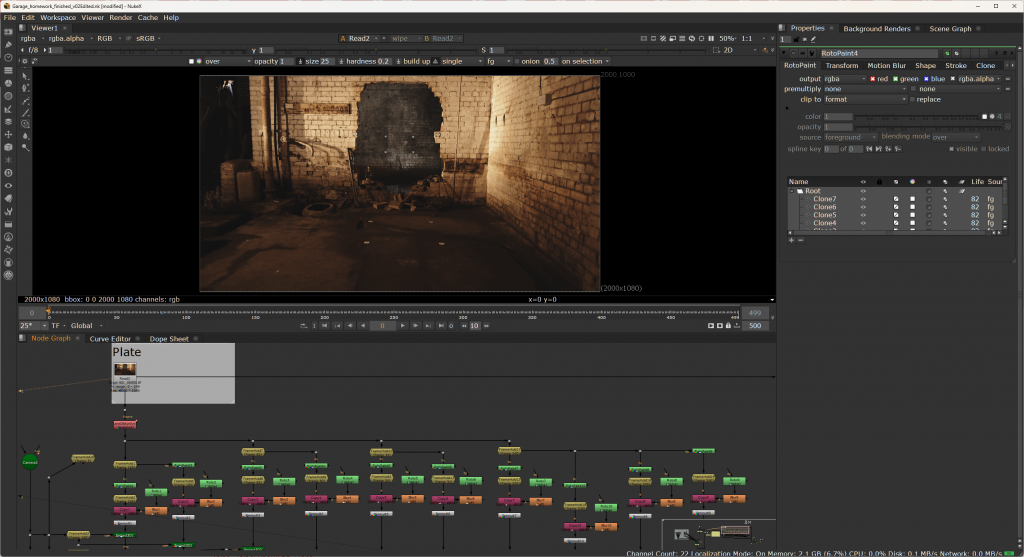Open the over blending dropdown in tool settings

tap(227, 61)
